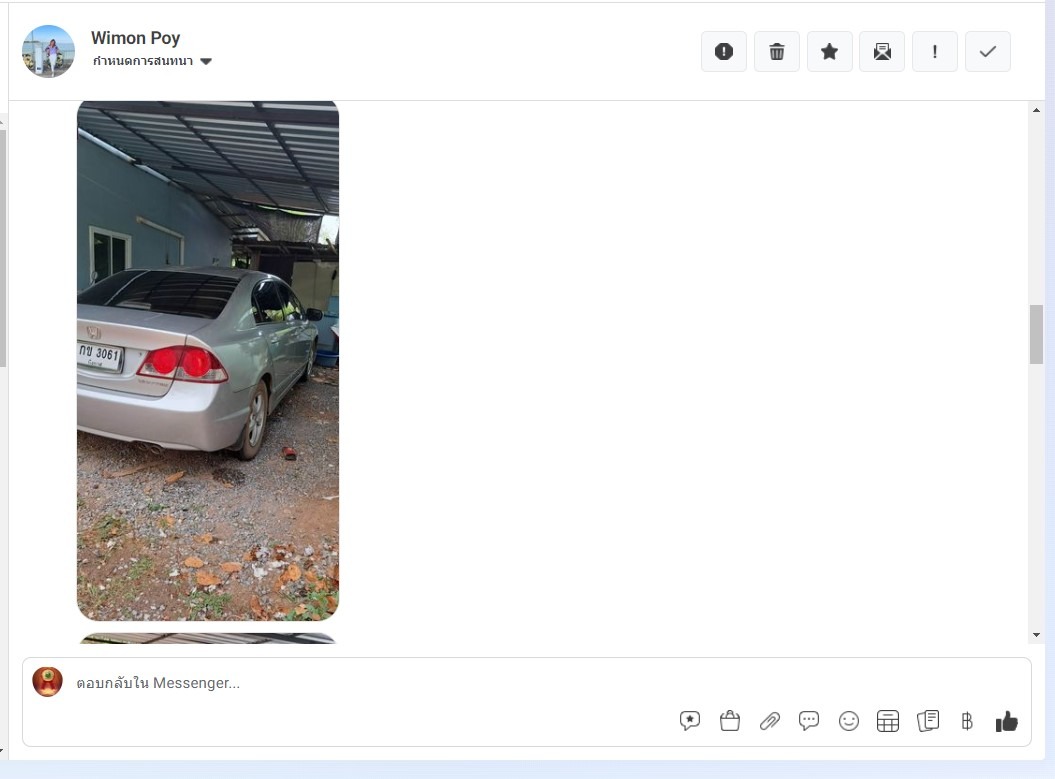Delete conversation with the trash icon
Screen dimensions: 1055x779
pos(776,52)
